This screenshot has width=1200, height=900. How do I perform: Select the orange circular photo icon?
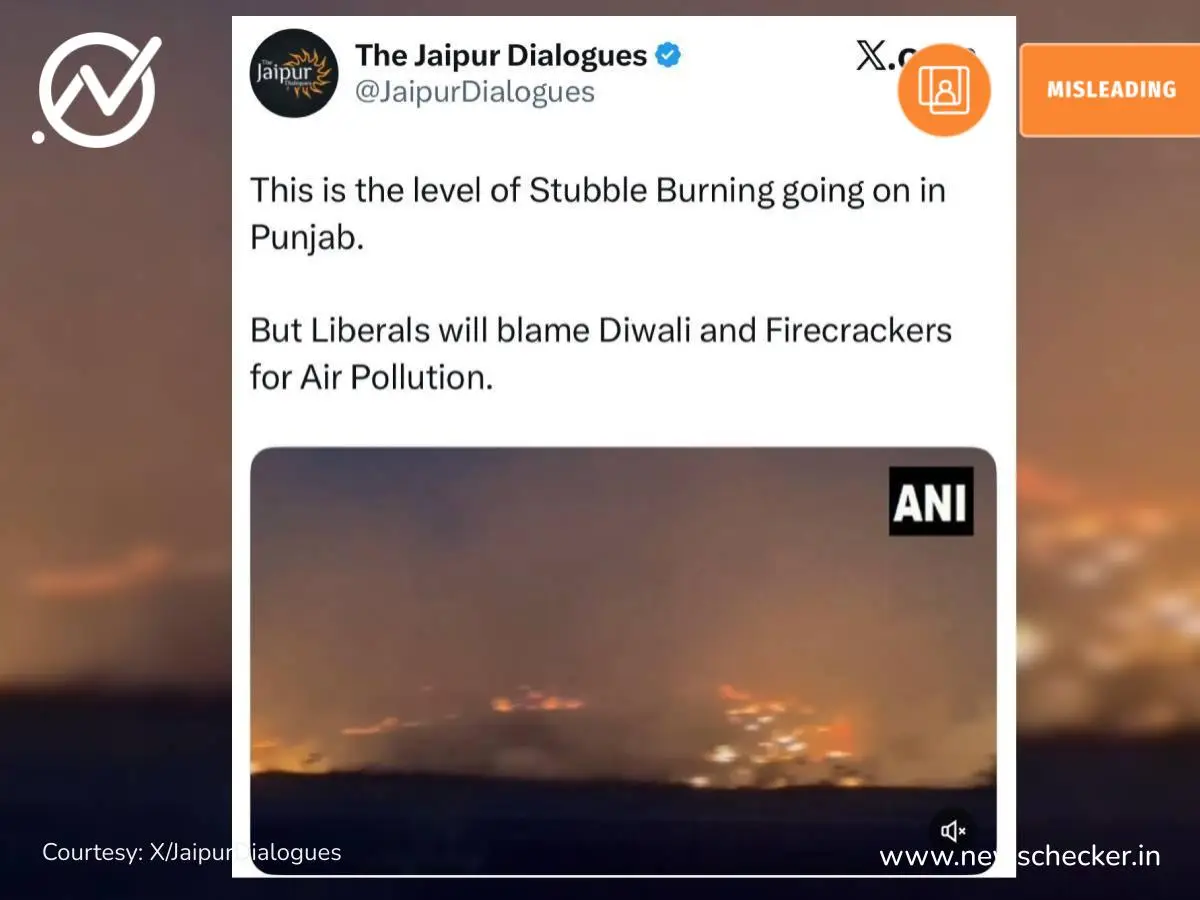[x=943, y=90]
